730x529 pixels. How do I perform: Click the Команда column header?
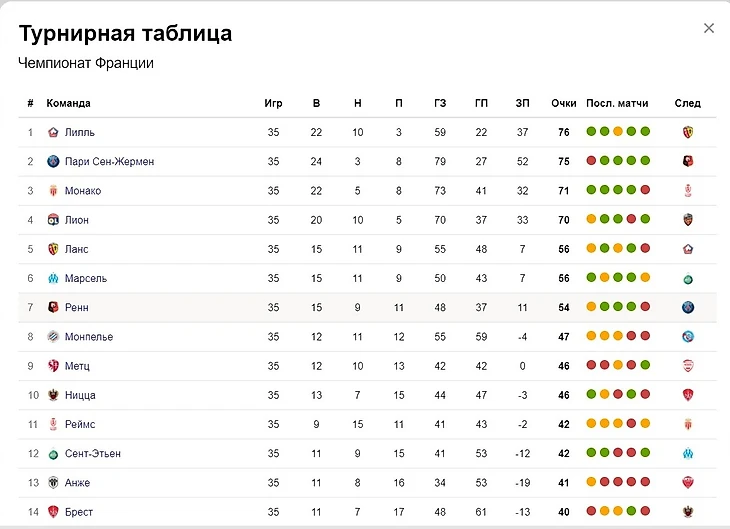(69, 103)
